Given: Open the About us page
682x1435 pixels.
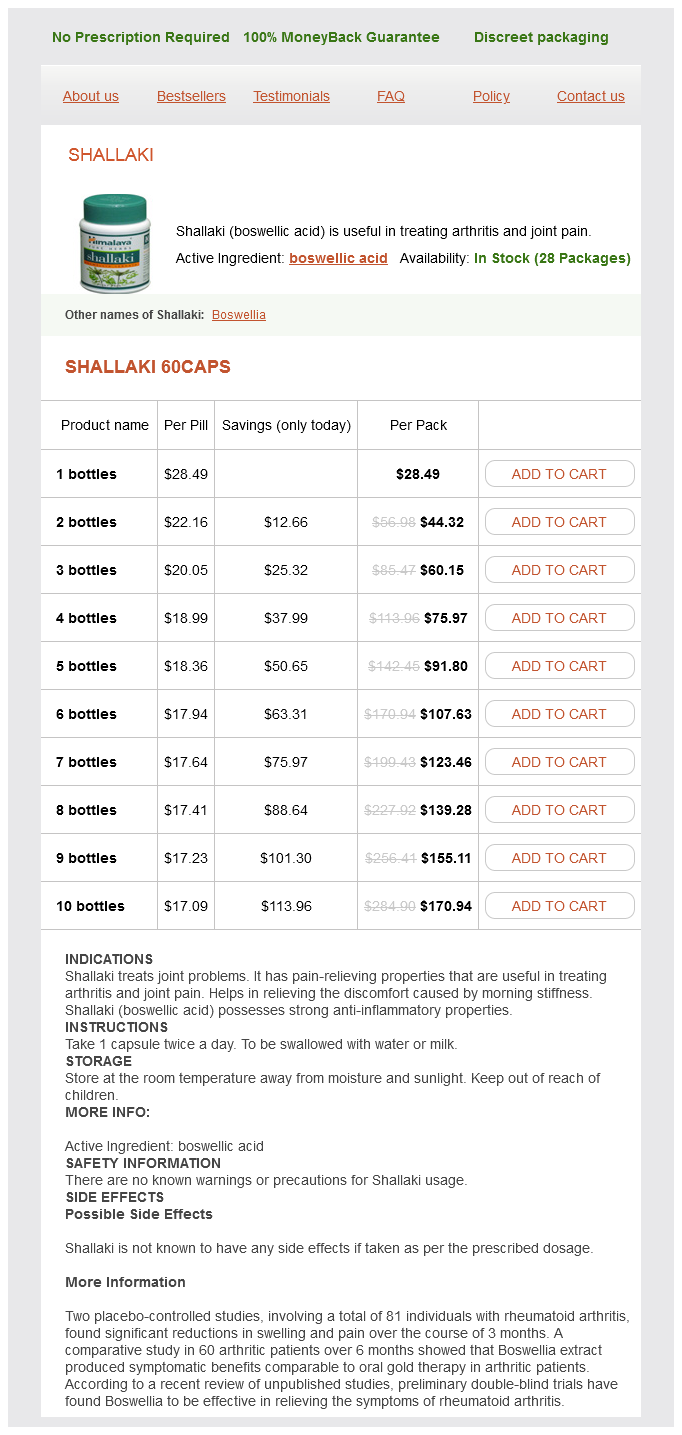Looking at the screenshot, I should 91,96.
